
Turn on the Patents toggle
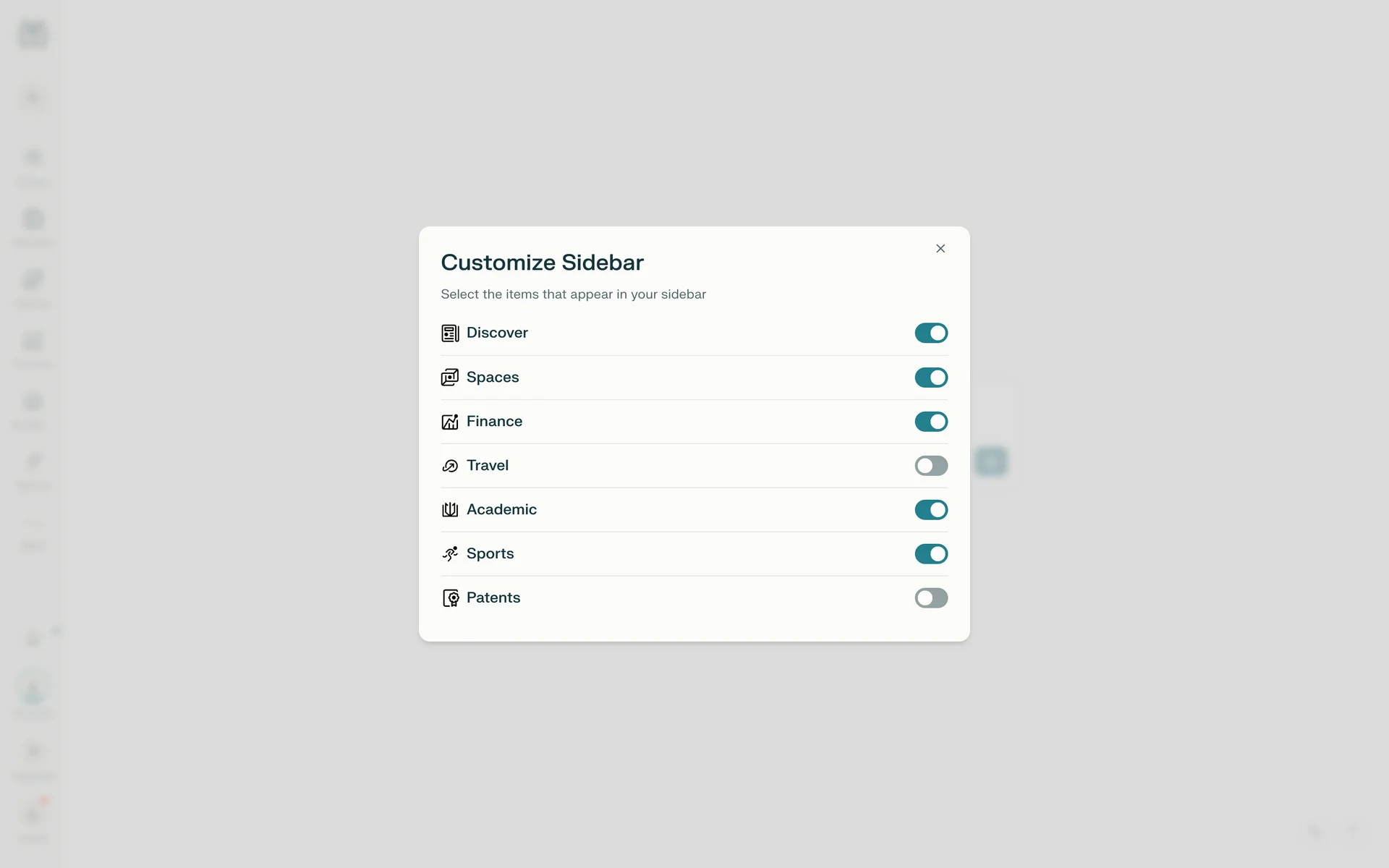tap(931, 598)
